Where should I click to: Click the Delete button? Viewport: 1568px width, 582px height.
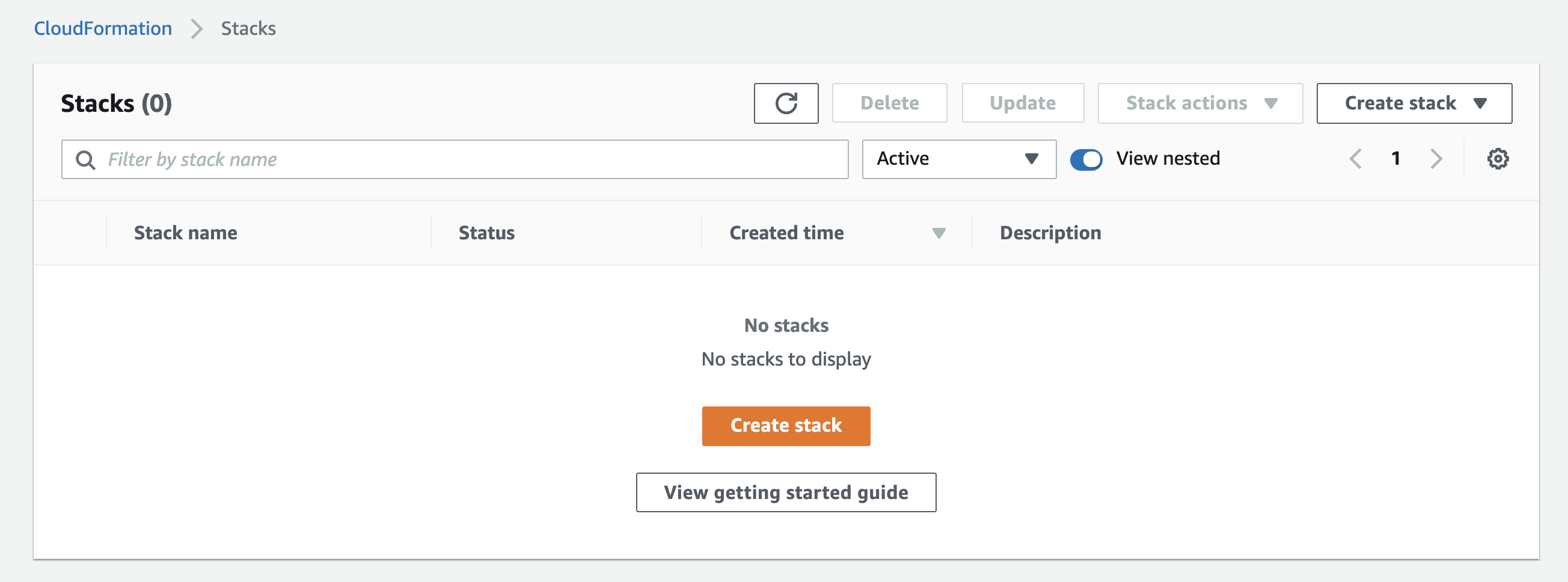(x=889, y=103)
